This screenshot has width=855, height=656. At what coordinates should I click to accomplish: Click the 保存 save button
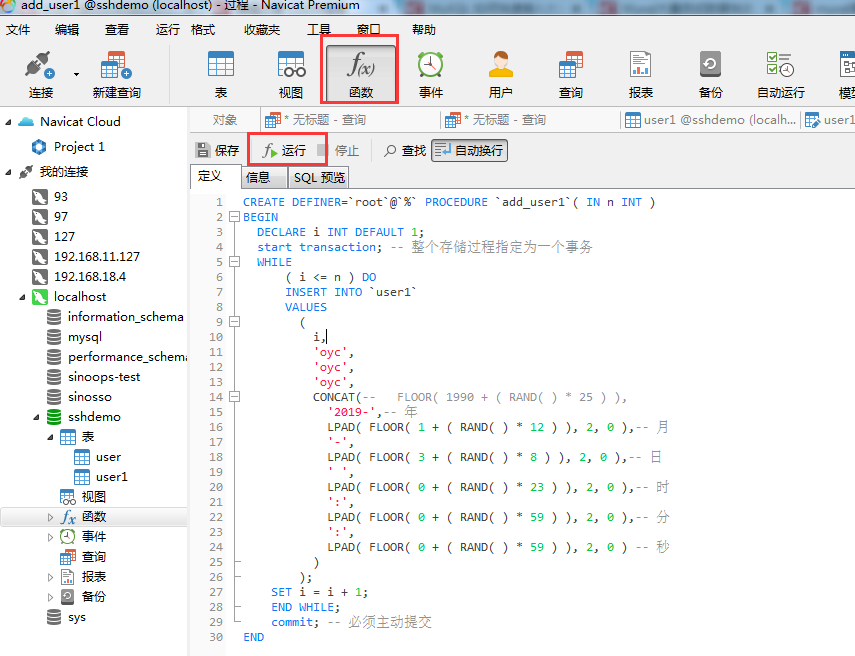pos(218,151)
